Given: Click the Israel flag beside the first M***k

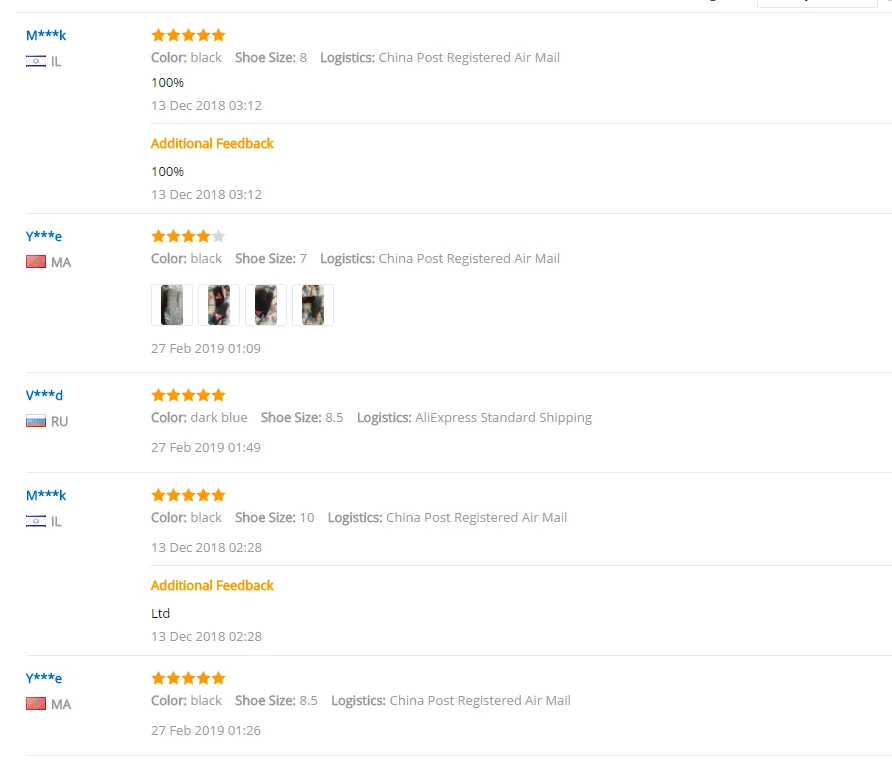Looking at the screenshot, I should pyautogui.click(x=36, y=61).
